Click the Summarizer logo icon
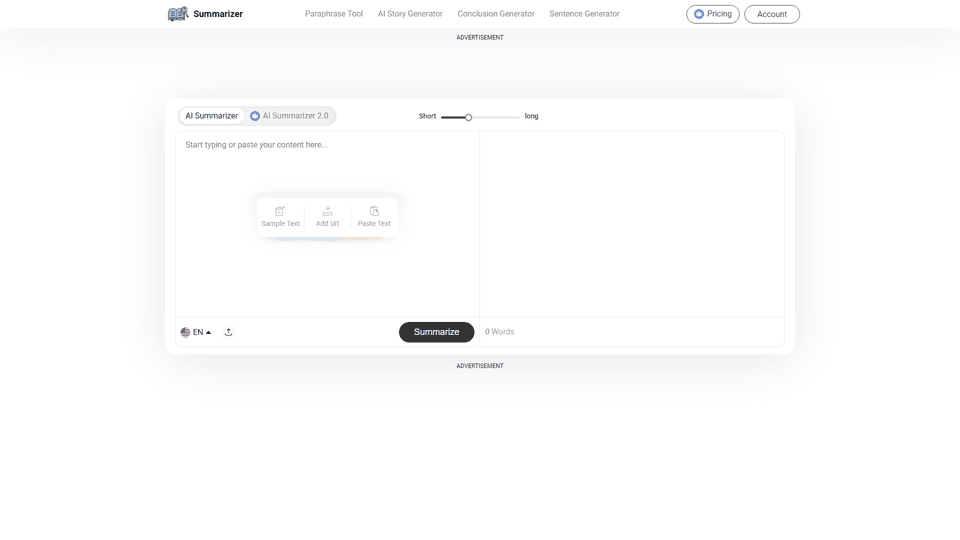Image resolution: width=960 pixels, height=540 pixels. (178, 13)
